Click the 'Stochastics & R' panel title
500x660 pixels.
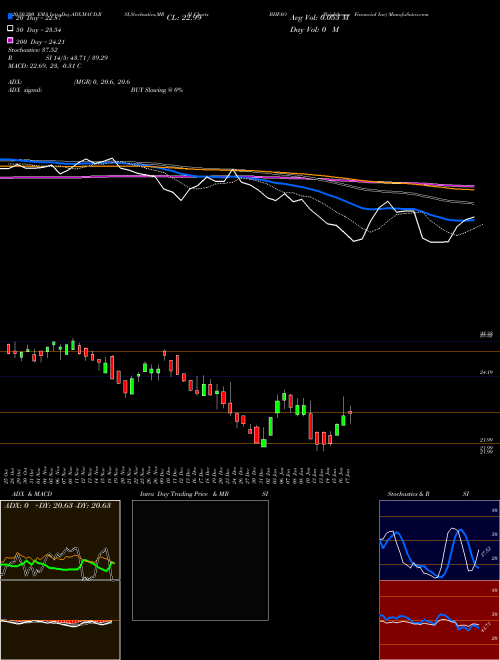coord(408,494)
